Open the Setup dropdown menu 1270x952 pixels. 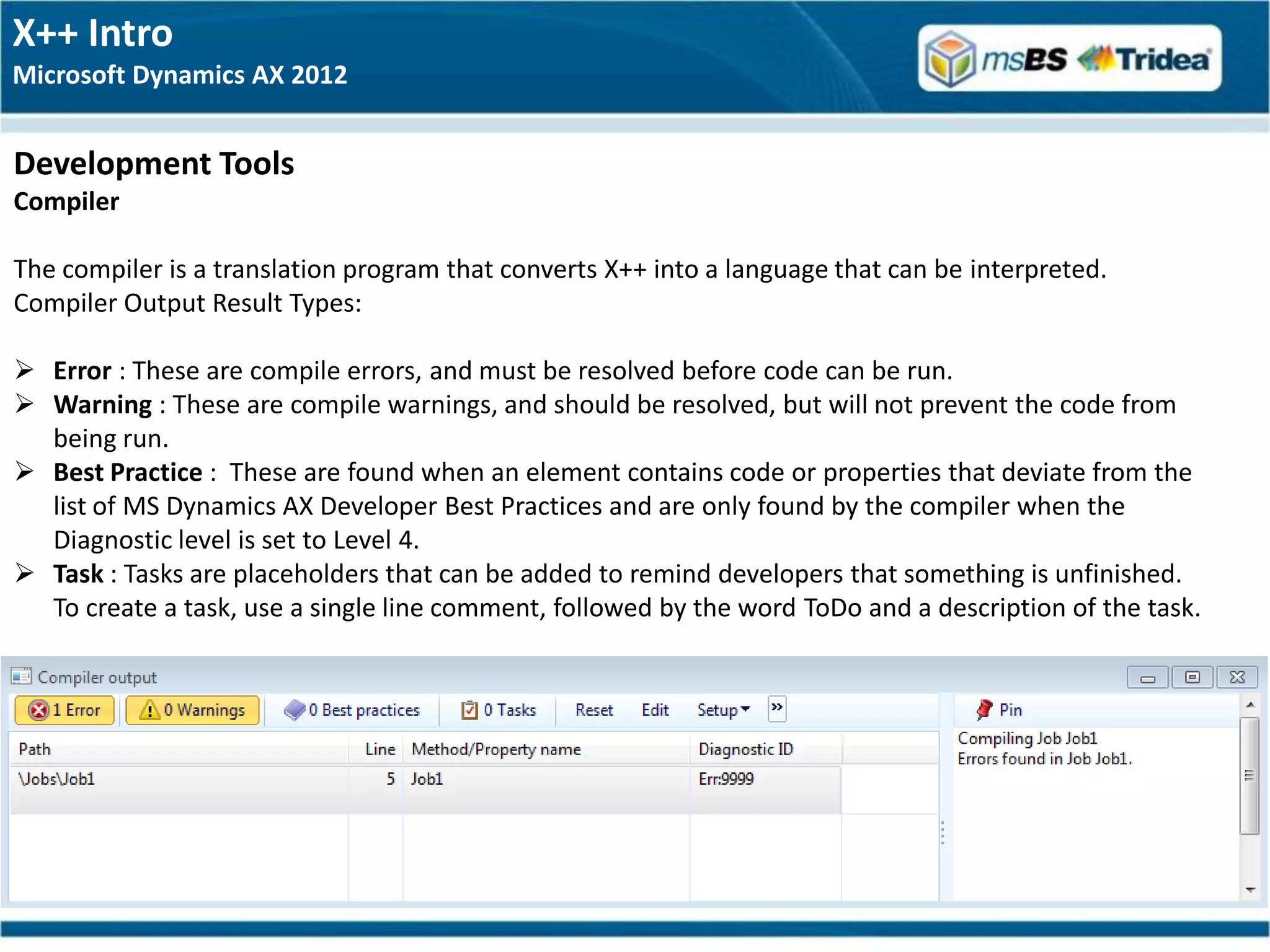coord(724,710)
